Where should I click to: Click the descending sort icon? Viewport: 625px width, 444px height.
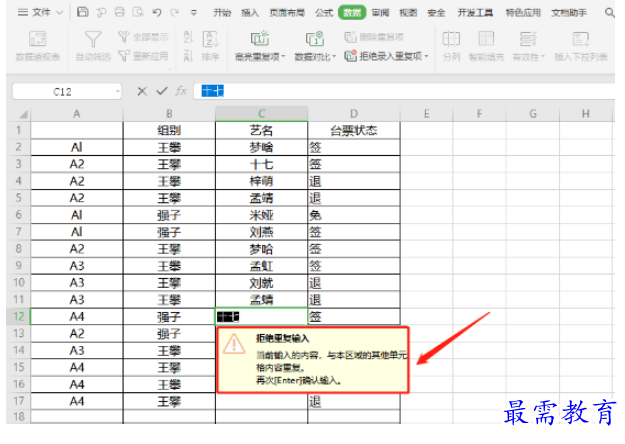pos(188,56)
